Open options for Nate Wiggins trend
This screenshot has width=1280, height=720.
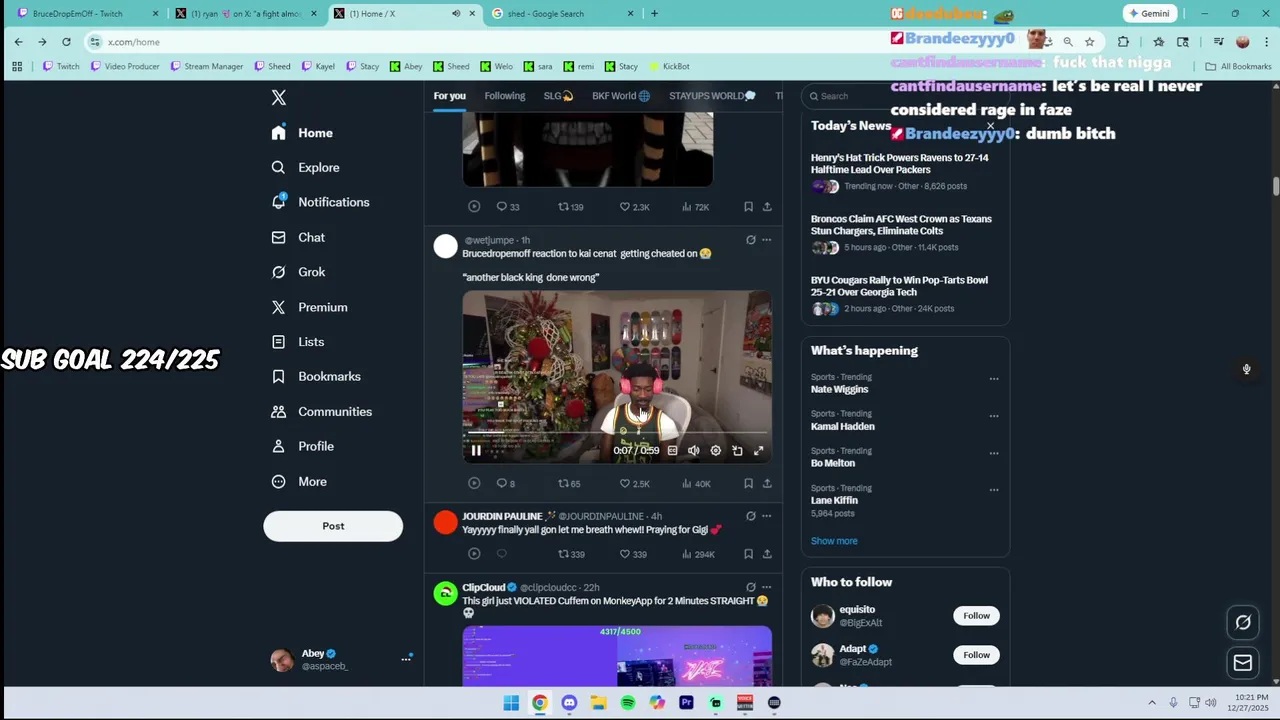point(994,379)
